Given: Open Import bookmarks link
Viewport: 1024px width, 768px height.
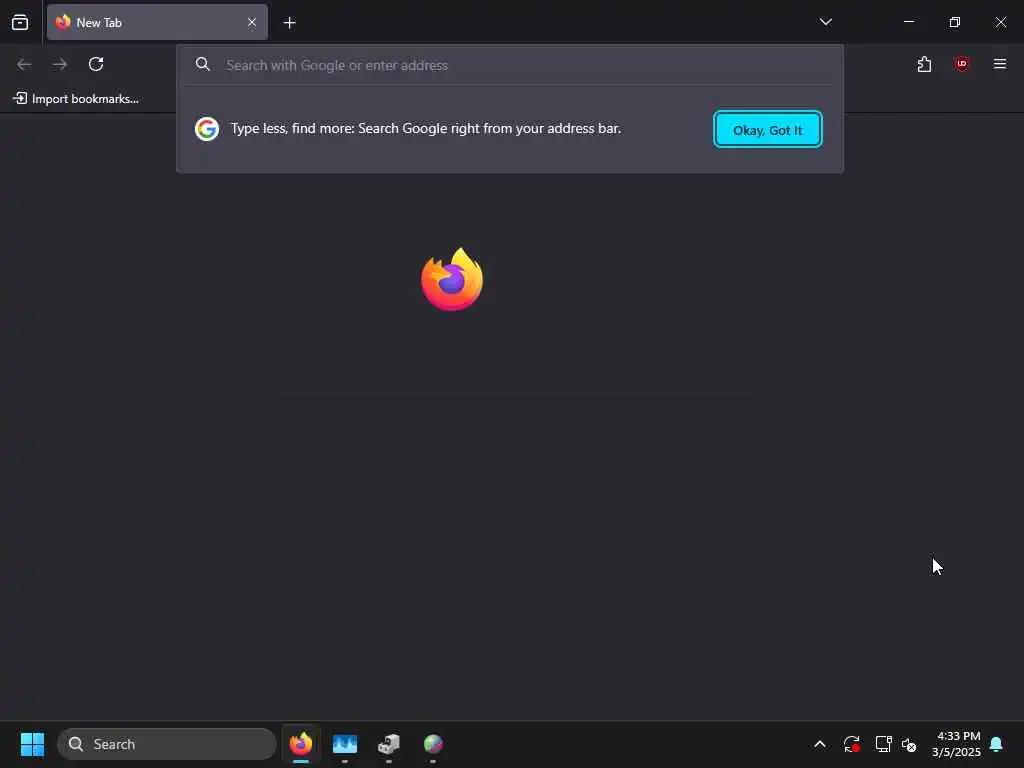Looking at the screenshot, I should pos(76,99).
